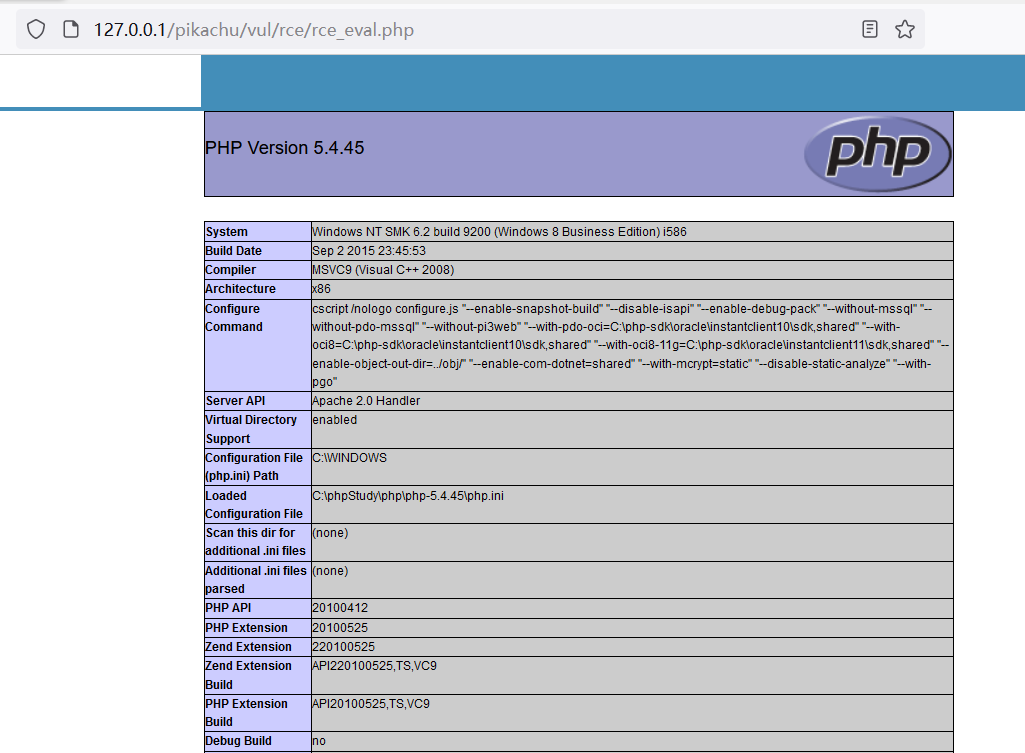The width and height of the screenshot is (1025, 753).
Task: Click the Configure Command label
Action: point(233,318)
